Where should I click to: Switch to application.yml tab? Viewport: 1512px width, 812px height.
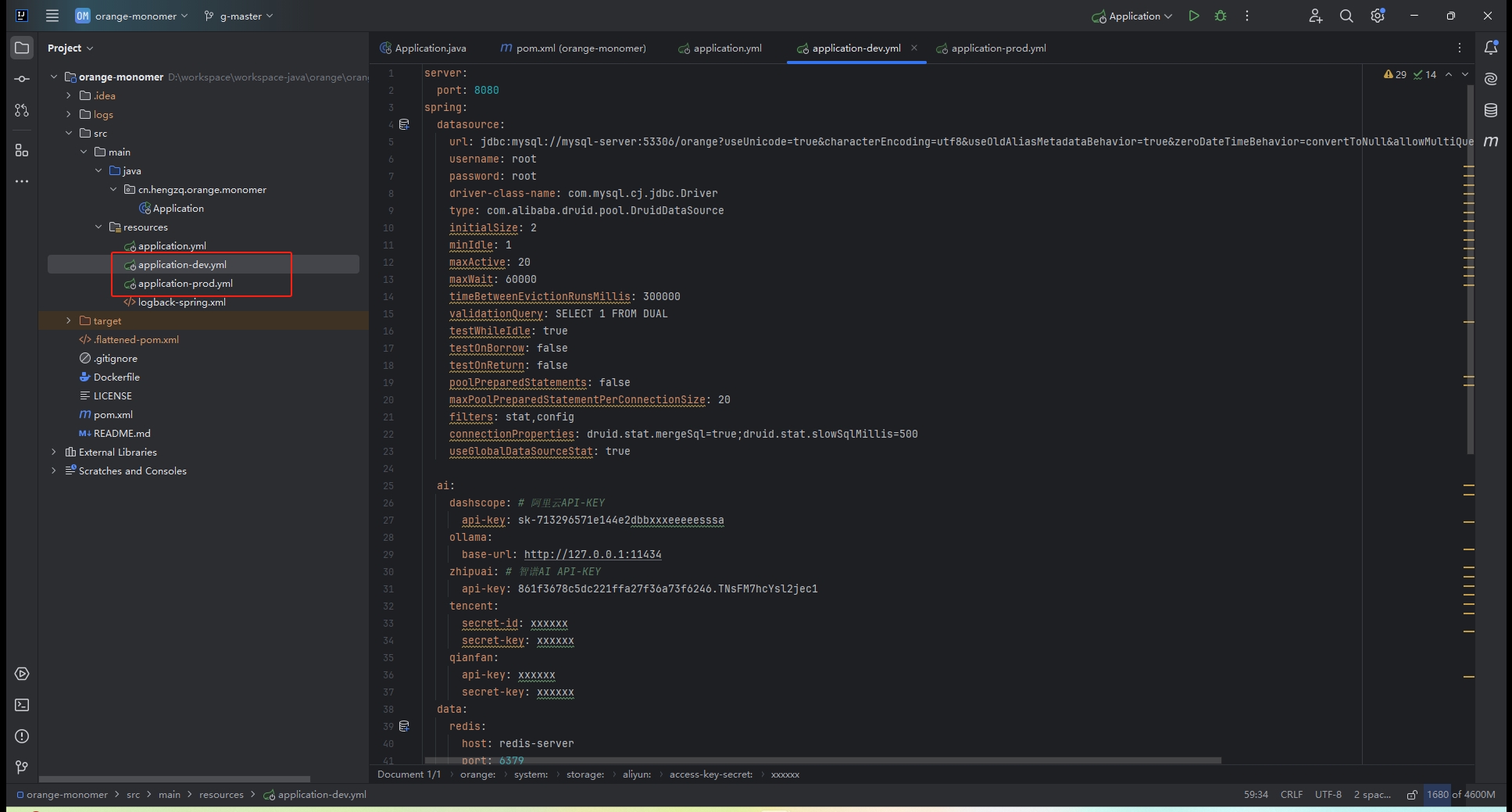coord(720,48)
